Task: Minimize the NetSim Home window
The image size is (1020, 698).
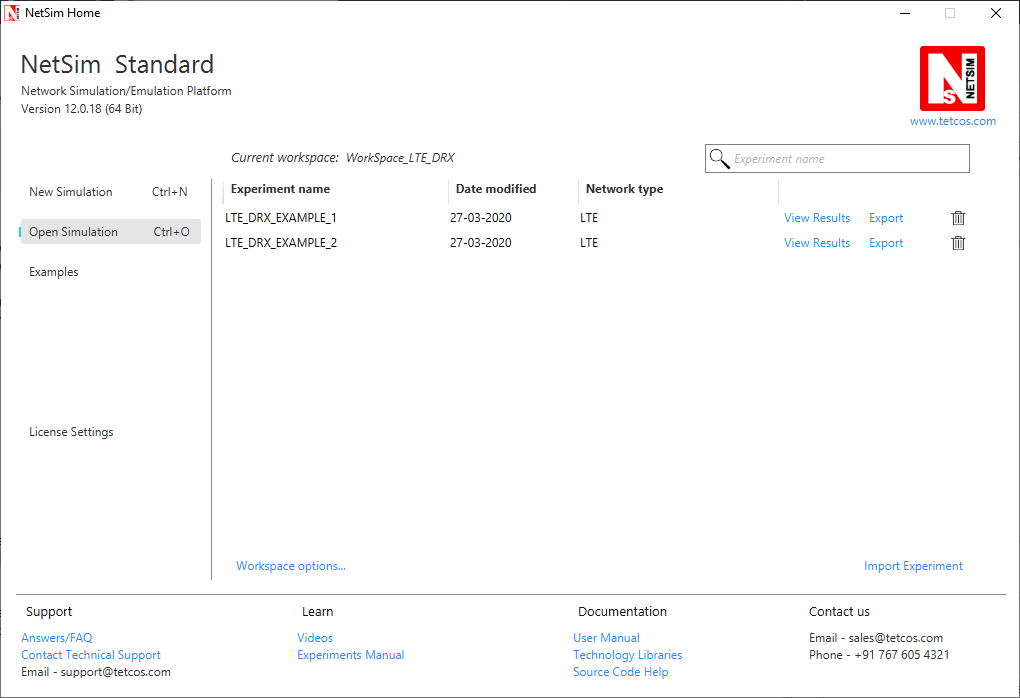Action: coord(904,13)
